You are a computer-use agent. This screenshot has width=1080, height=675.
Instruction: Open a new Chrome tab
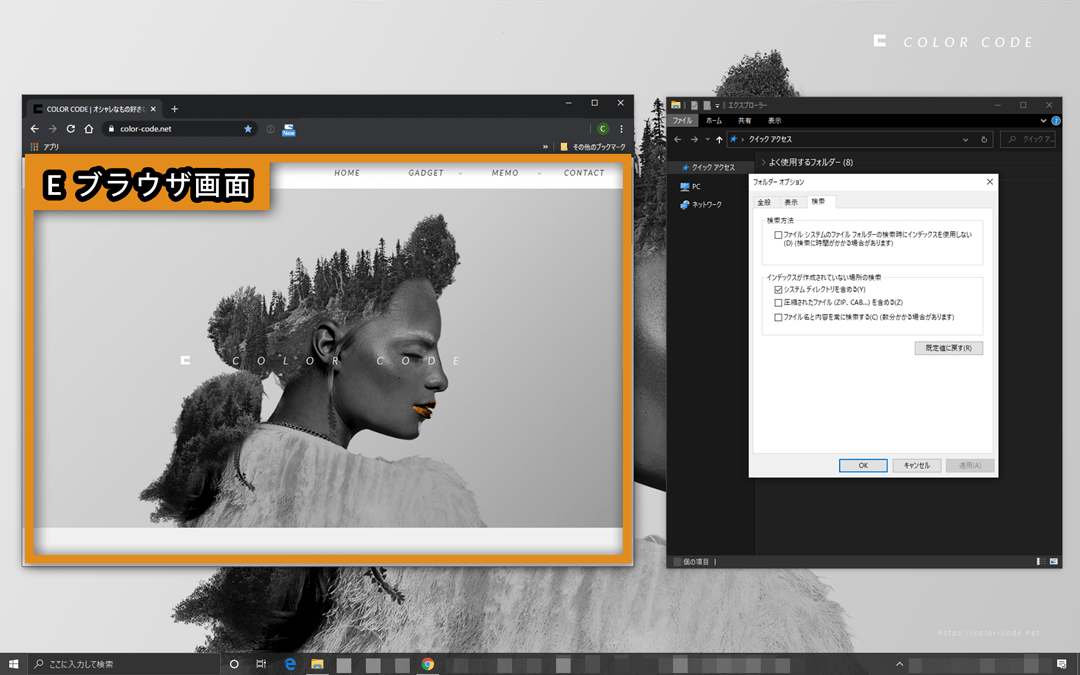(x=174, y=109)
